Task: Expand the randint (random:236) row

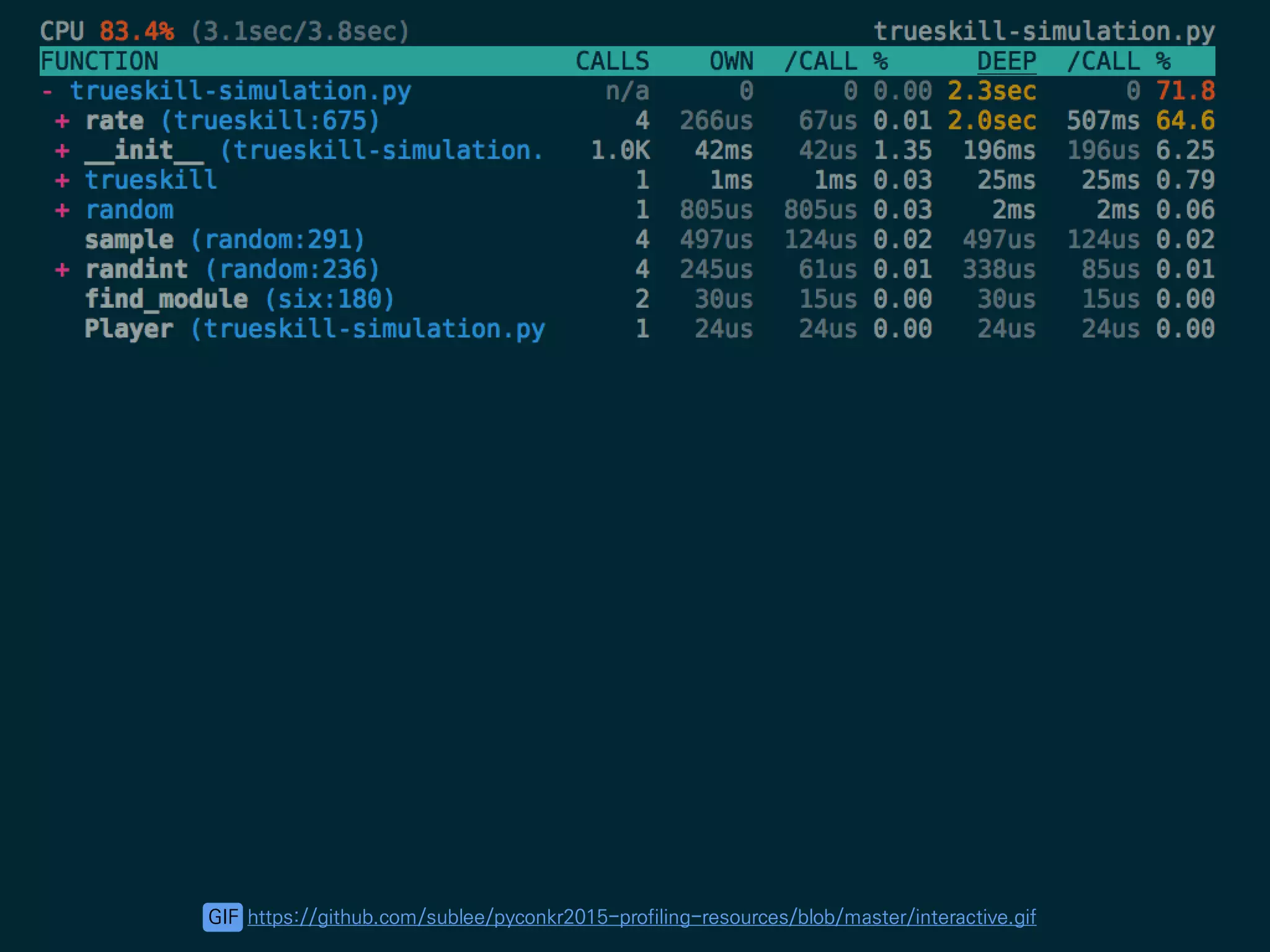Action: tap(62, 270)
